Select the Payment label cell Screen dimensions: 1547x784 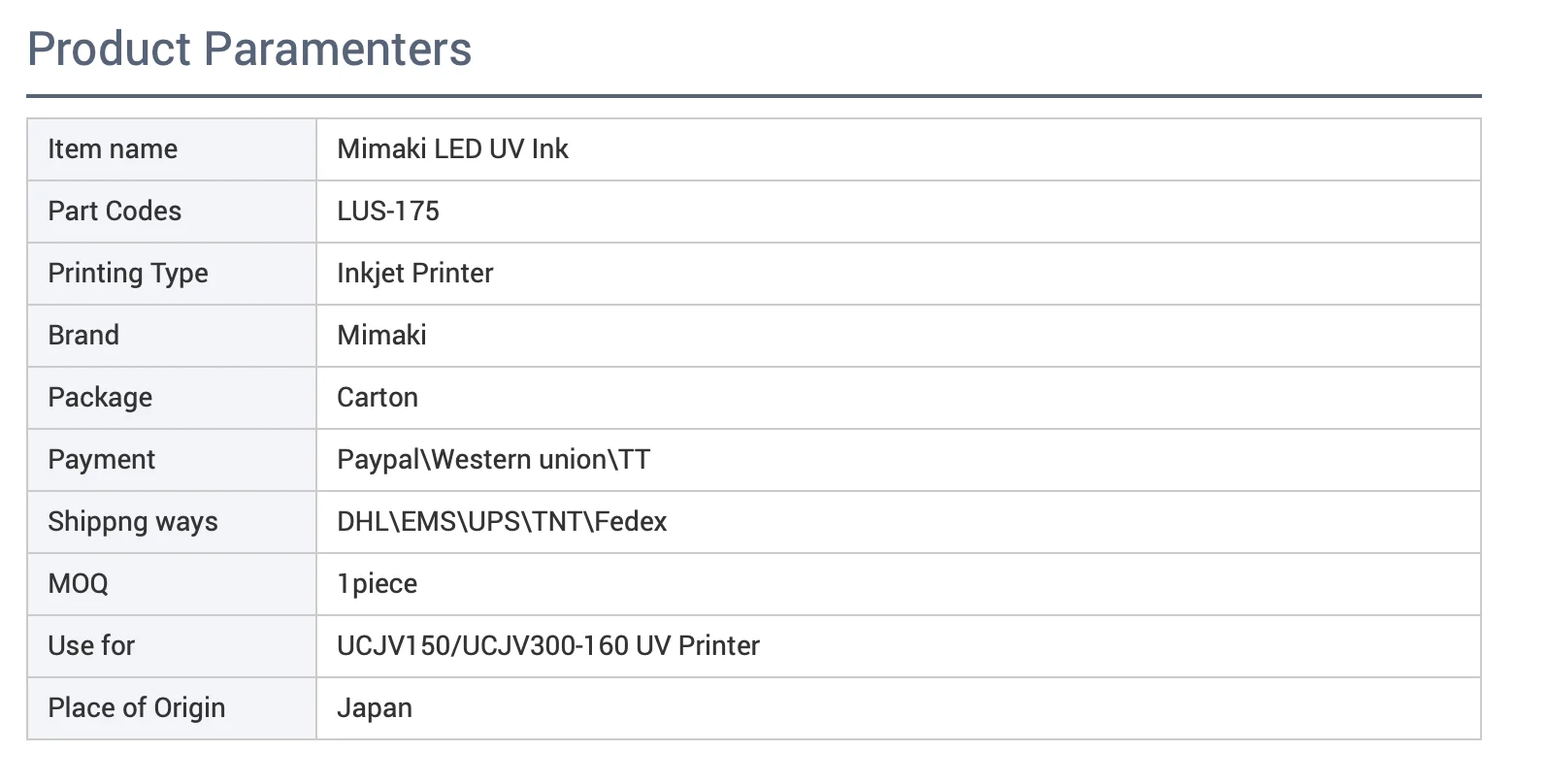click(x=172, y=460)
